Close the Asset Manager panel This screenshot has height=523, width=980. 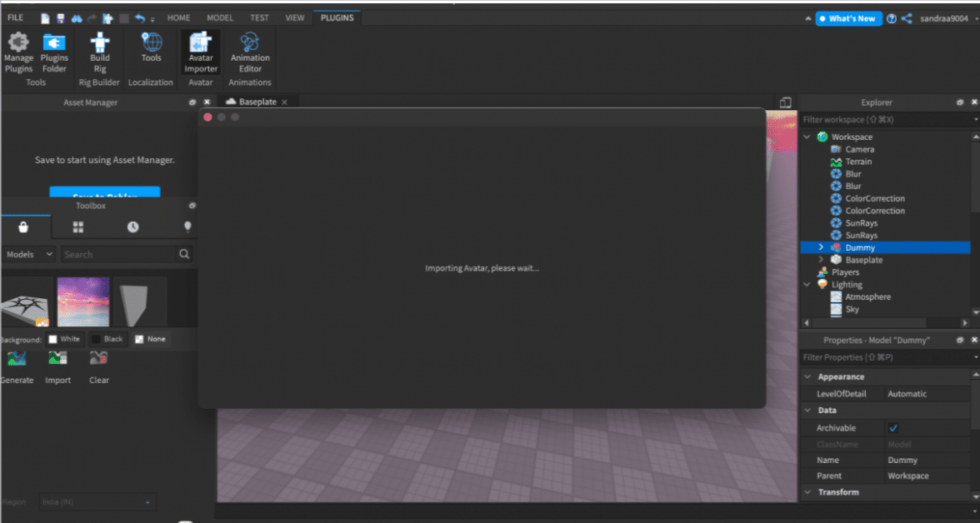pyautogui.click(x=207, y=102)
